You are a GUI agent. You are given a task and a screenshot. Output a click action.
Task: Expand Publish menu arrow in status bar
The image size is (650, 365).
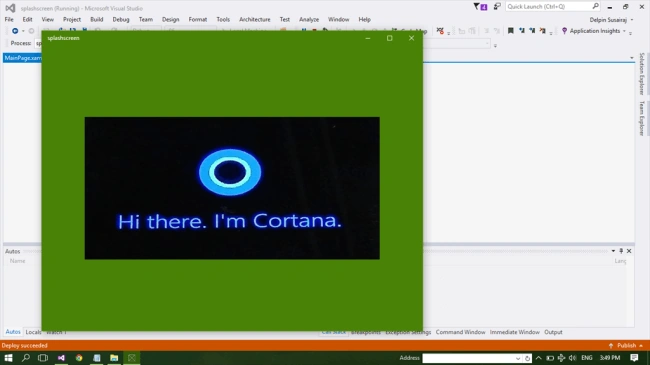point(641,346)
